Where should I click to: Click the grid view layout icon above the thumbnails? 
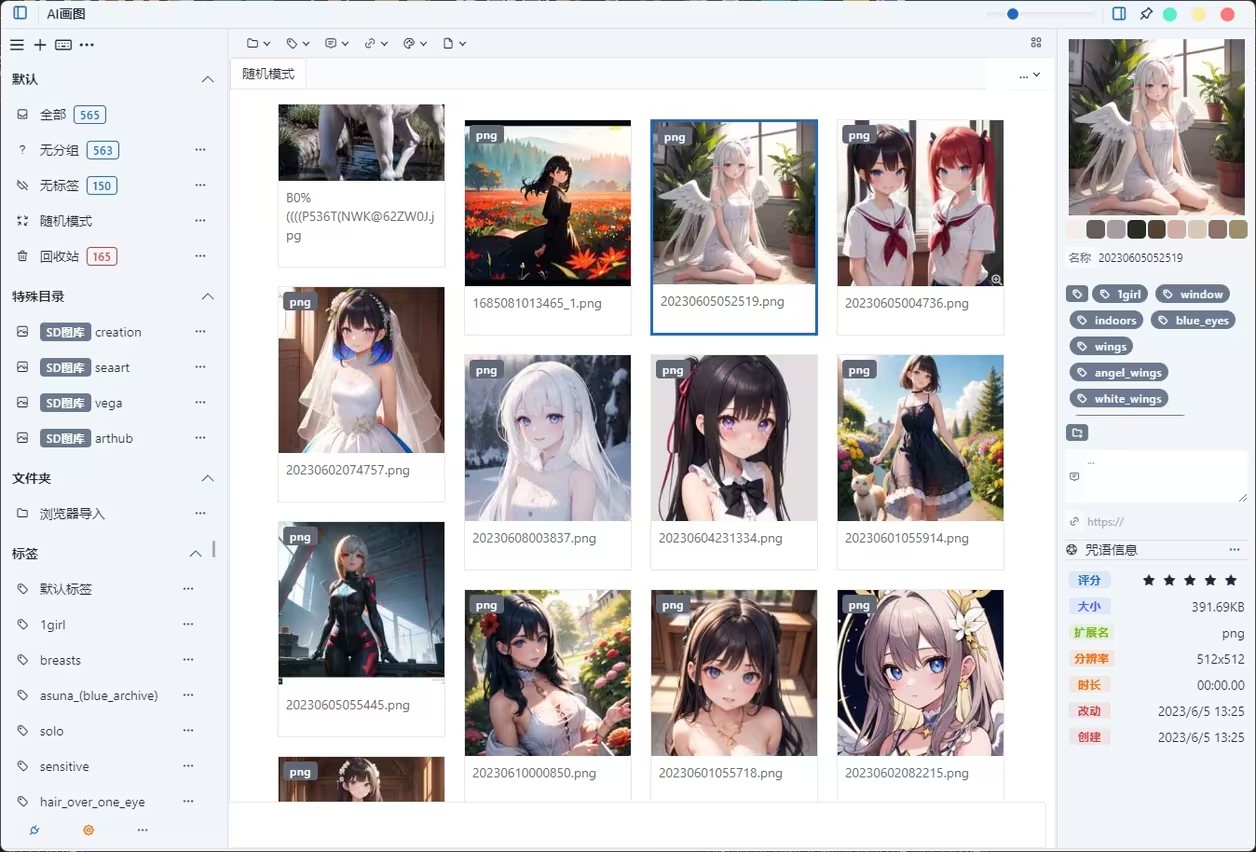pyautogui.click(x=1036, y=43)
